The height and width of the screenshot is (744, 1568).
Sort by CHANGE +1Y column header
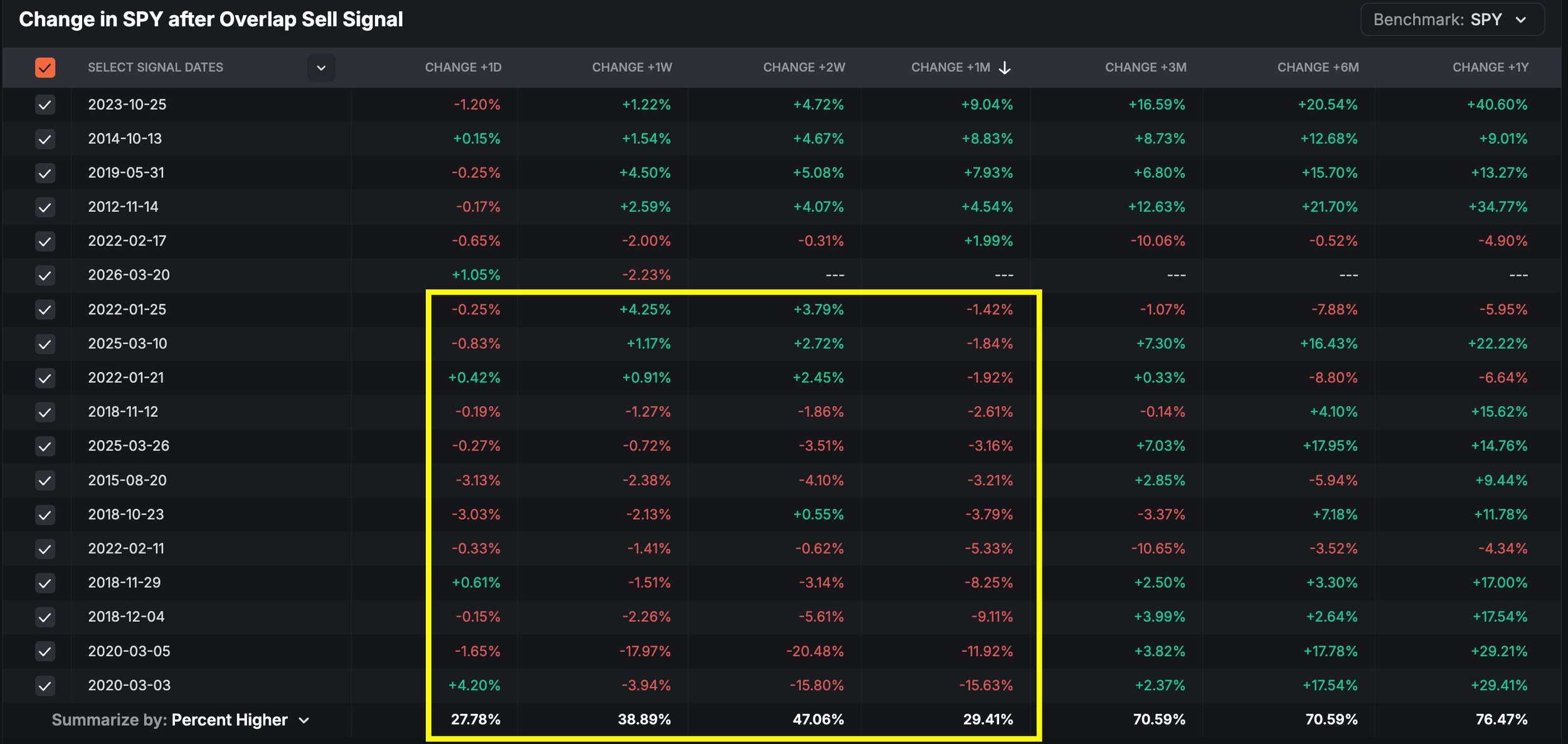click(x=1490, y=68)
